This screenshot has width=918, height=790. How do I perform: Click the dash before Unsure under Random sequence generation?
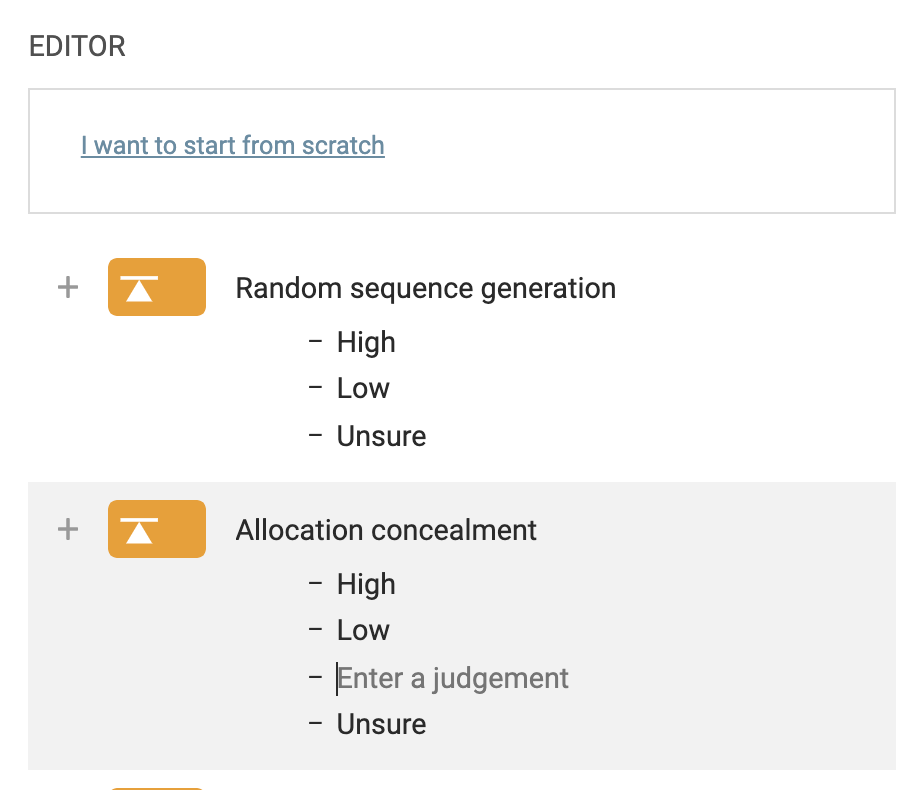[316, 436]
